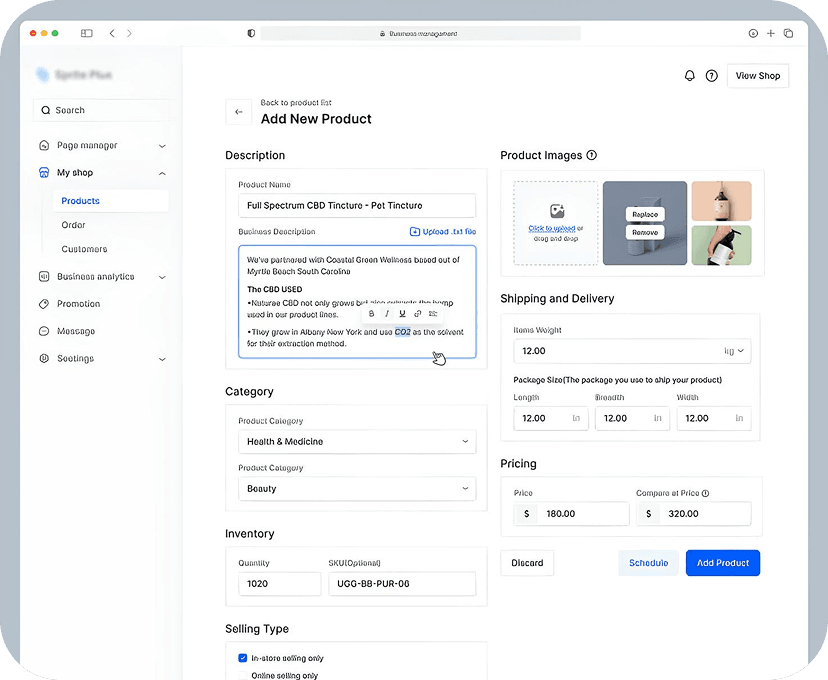Click the Business analytics sidebar icon
Image resolution: width=828 pixels, height=680 pixels.
pyautogui.click(x=44, y=277)
